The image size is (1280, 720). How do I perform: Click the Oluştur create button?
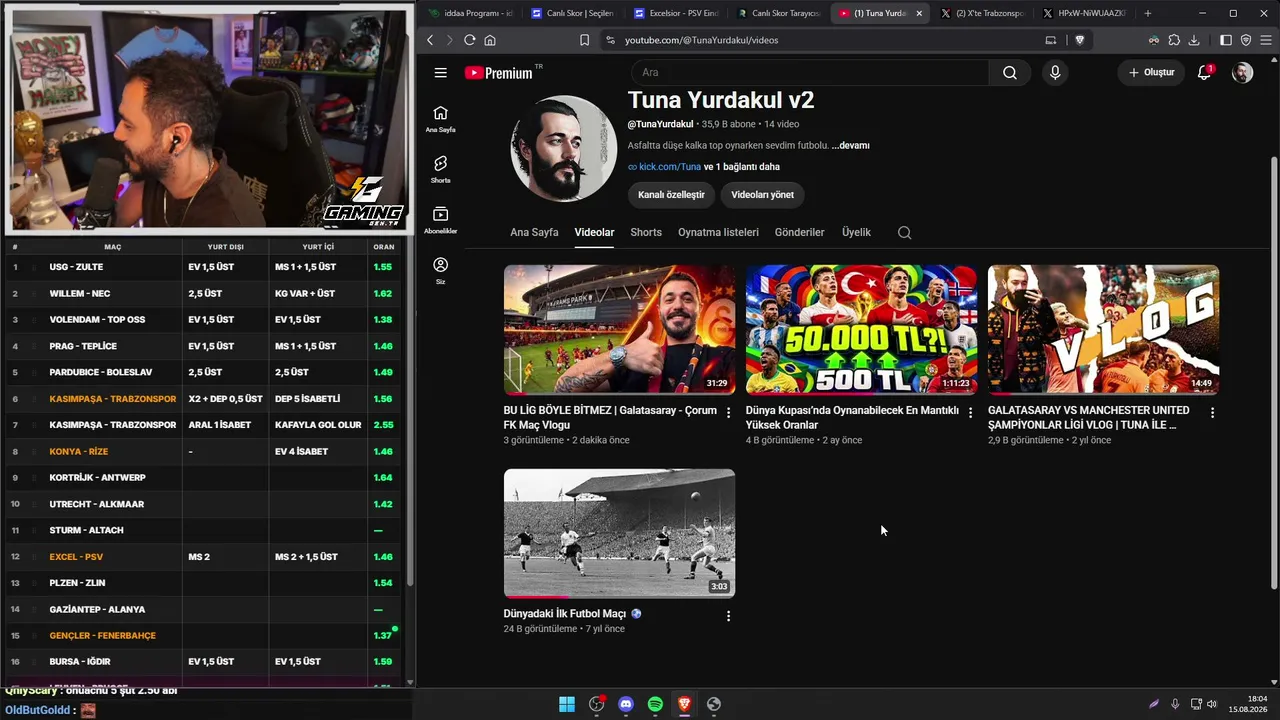click(x=1151, y=72)
